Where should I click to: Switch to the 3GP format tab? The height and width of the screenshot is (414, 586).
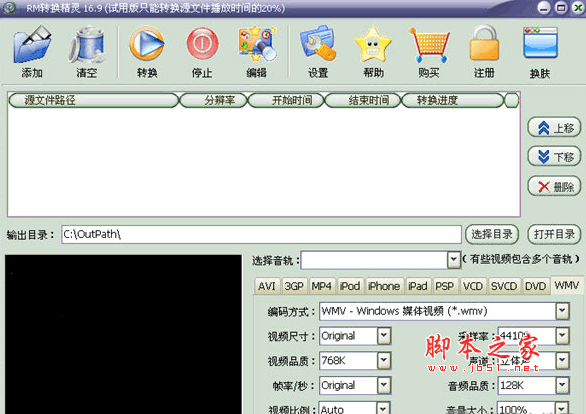(x=294, y=286)
